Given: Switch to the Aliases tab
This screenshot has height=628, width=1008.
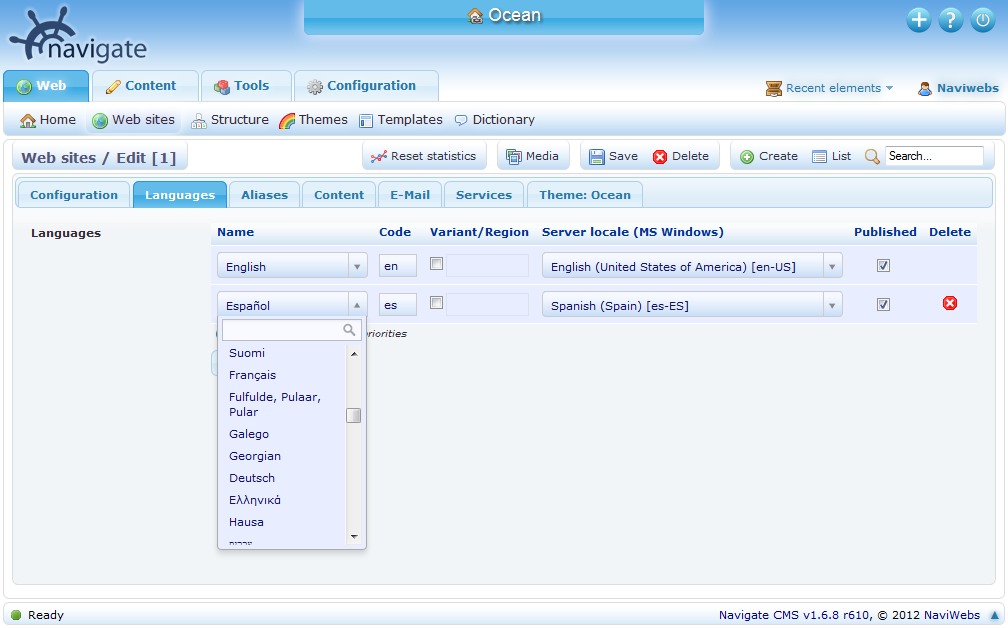Looking at the screenshot, I should [x=264, y=194].
